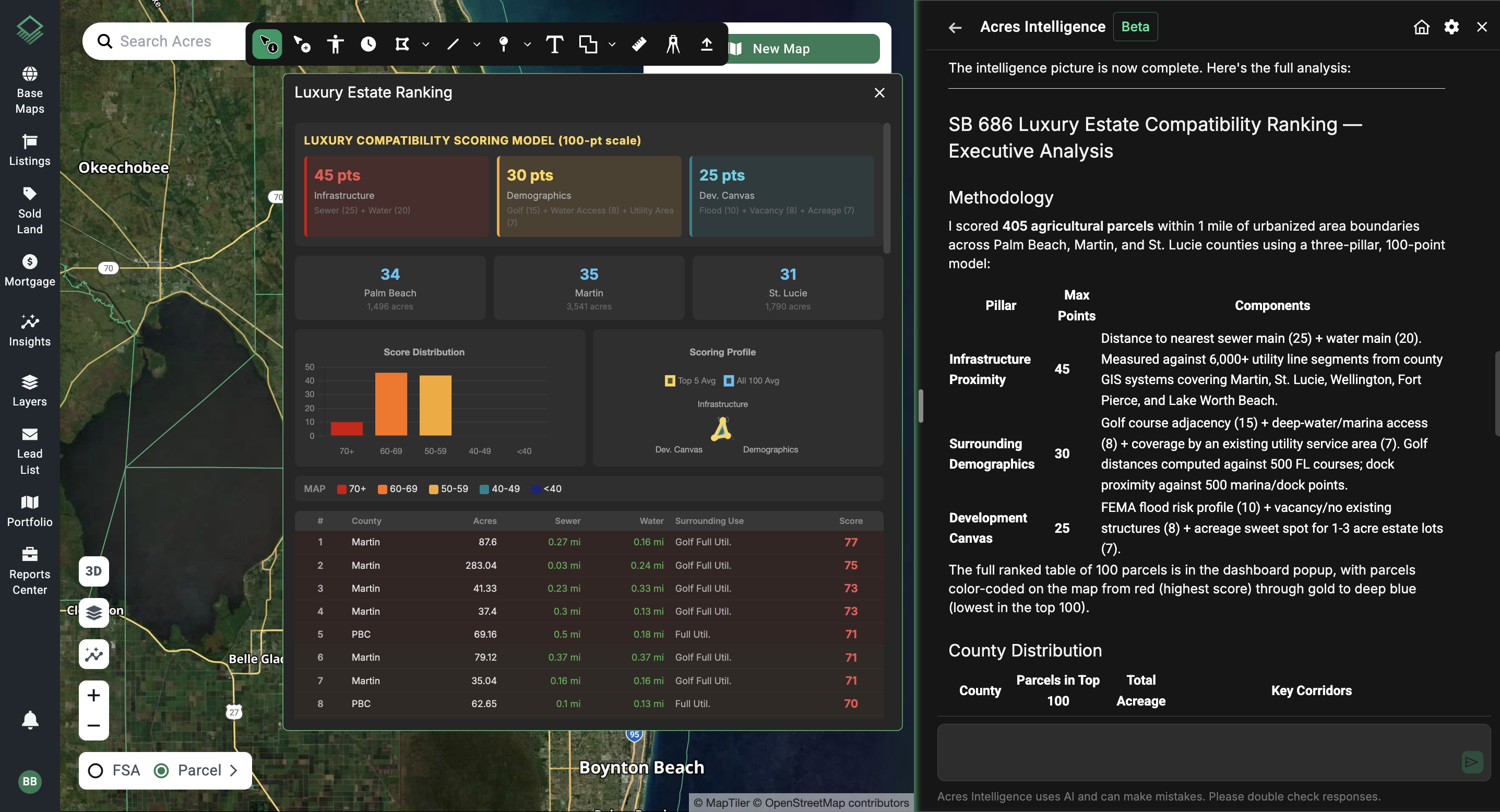Select the ruler measure tool
This screenshot has width=1500, height=812.
639,44
